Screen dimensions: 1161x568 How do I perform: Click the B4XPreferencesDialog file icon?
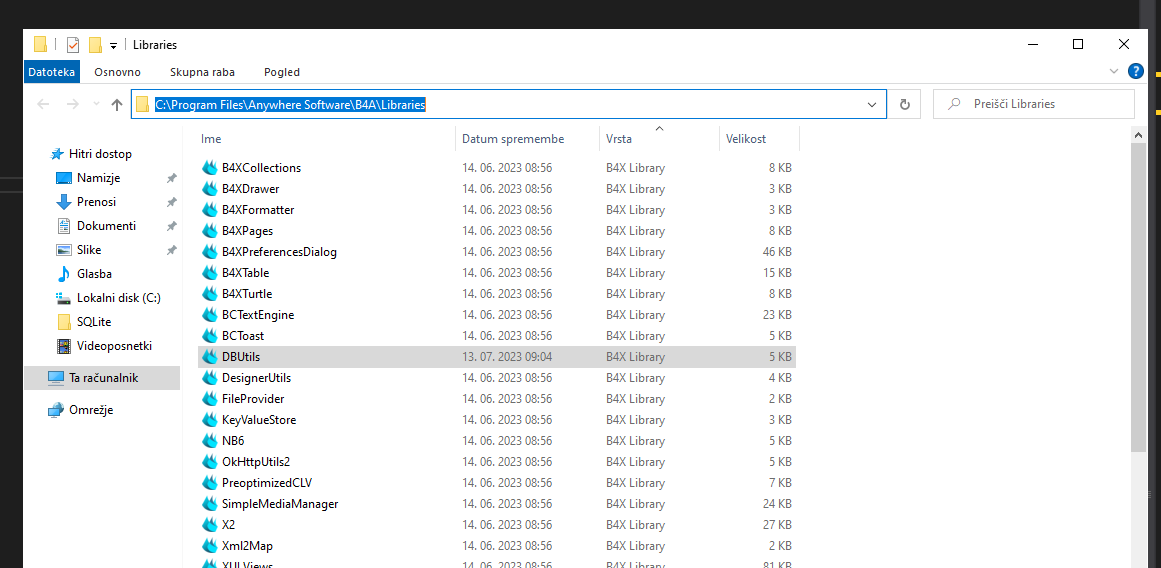pos(210,252)
